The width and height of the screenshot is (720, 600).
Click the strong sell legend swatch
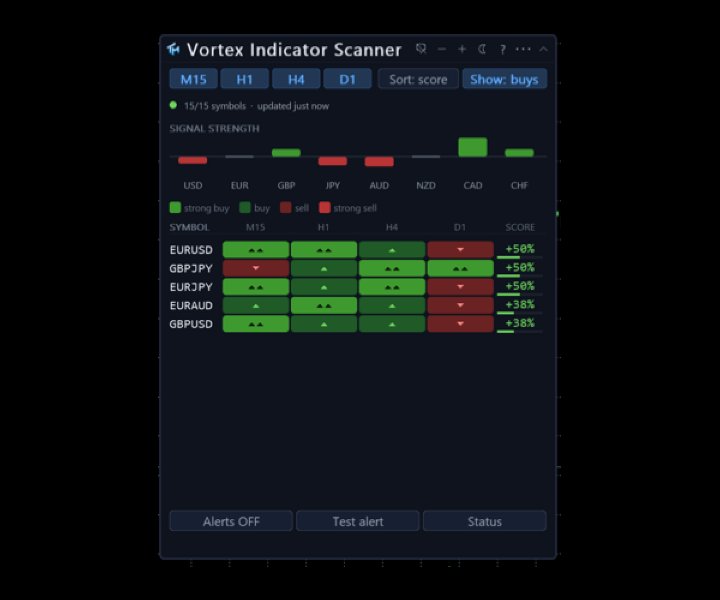click(x=325, y=207)
